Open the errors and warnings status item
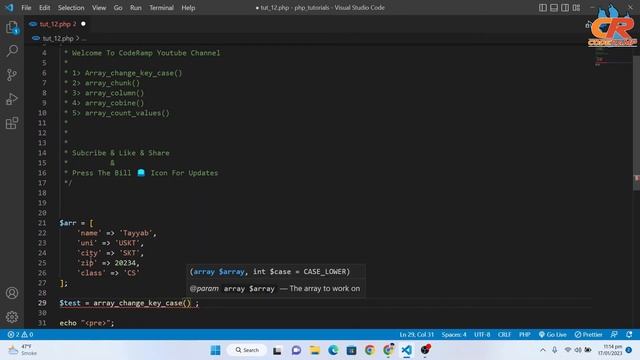This screenshot has height=360, width=640. point(20,334)
